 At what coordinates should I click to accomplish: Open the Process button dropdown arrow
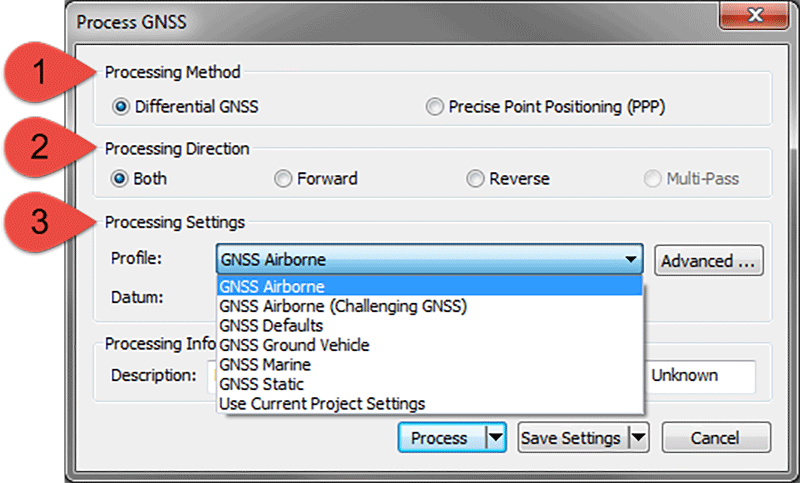[x=495, y=438]
